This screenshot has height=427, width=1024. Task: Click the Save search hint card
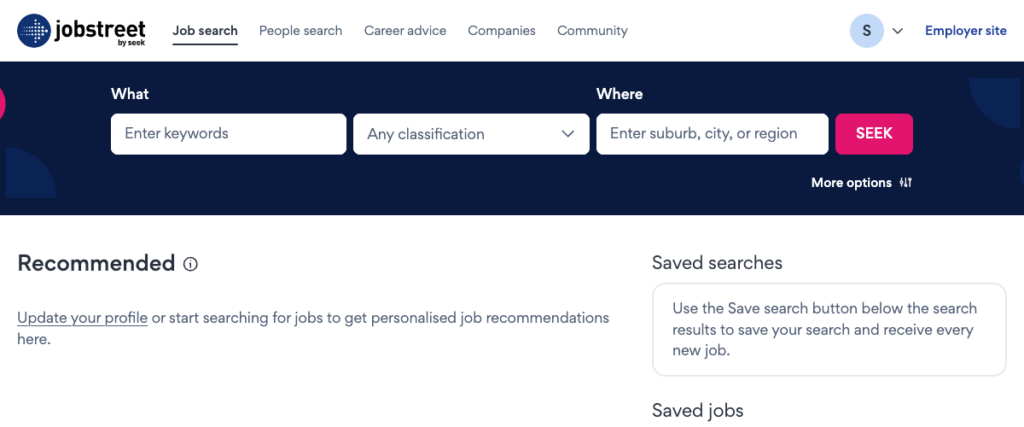pyautogui.click(x=828, y=330)
